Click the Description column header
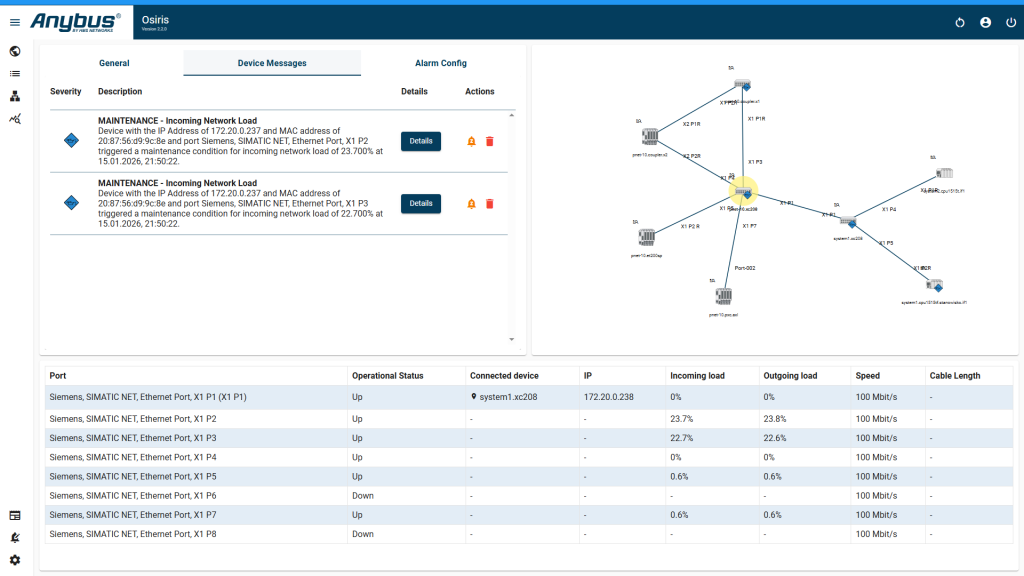 (x=120, y=91)
